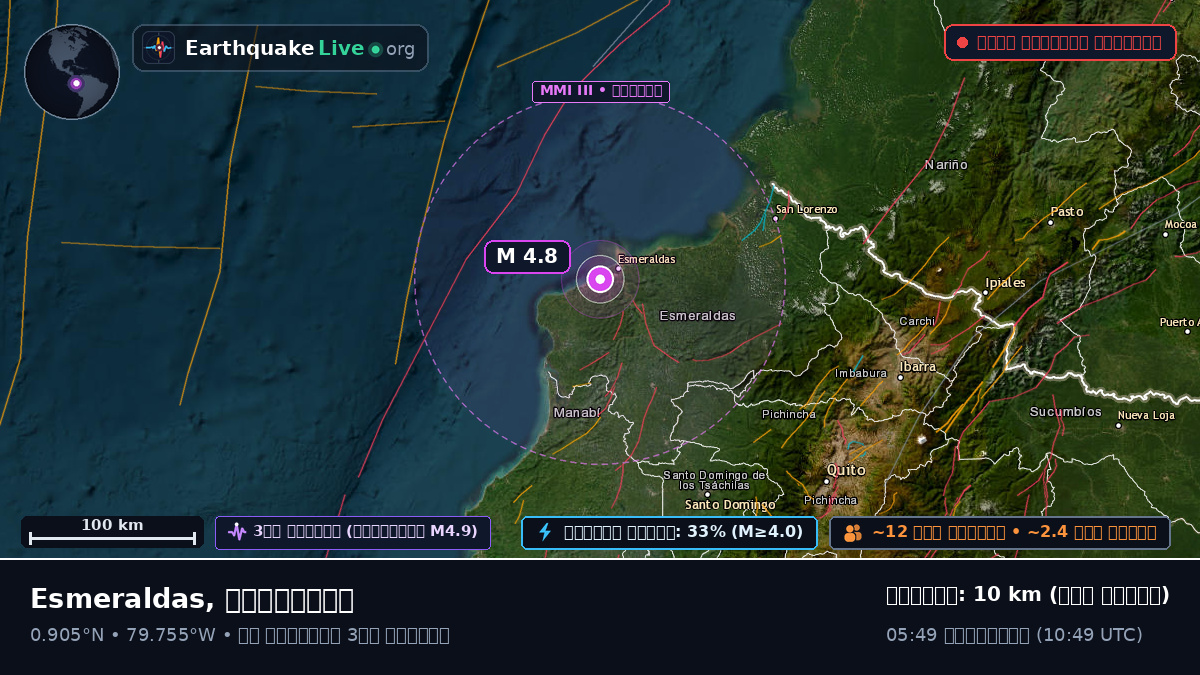
Task: Click the EarthquakeLive compass logo icon
Action: pos(158,48)
